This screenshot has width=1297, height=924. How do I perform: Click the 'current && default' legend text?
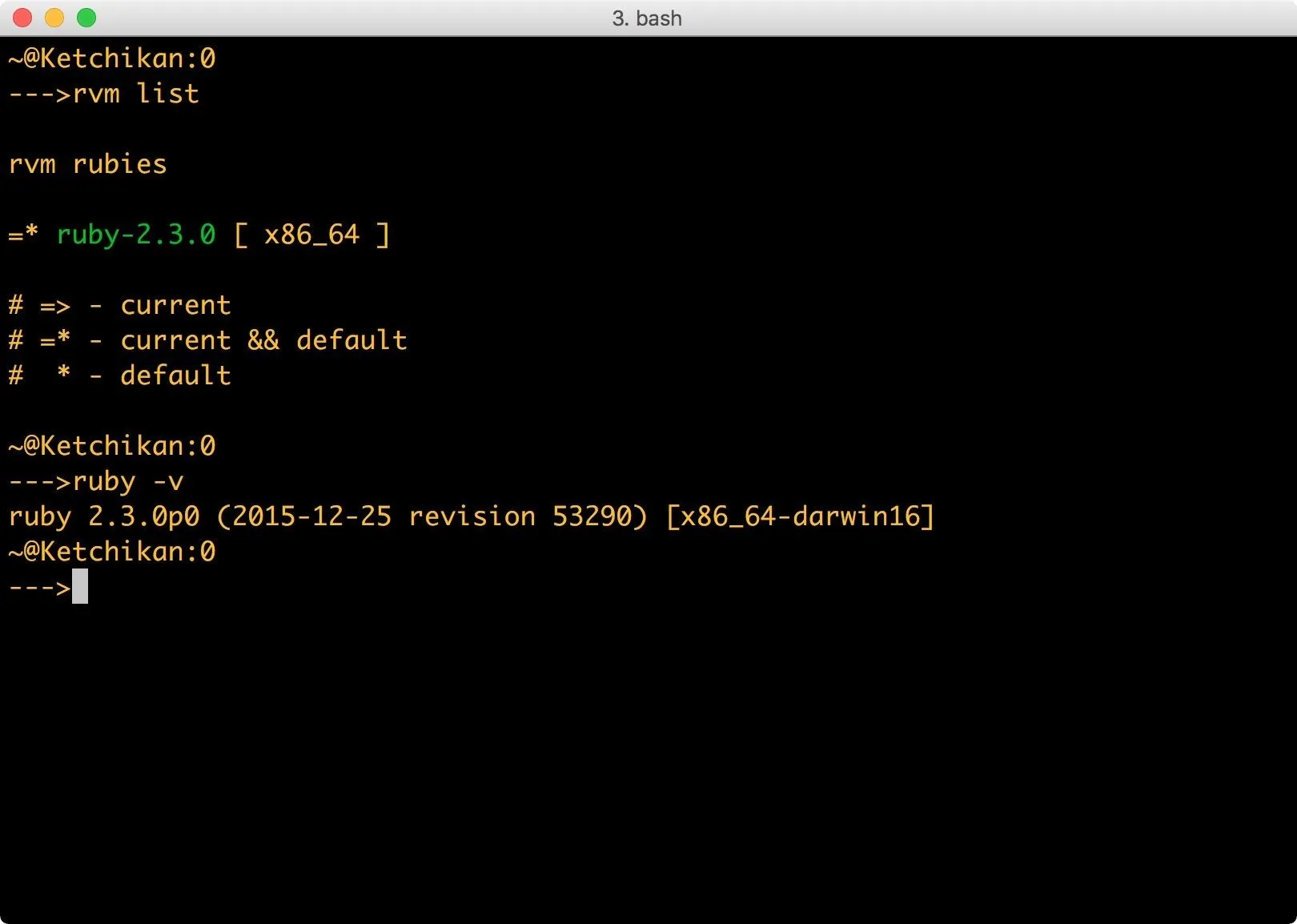tap(263, 340)
